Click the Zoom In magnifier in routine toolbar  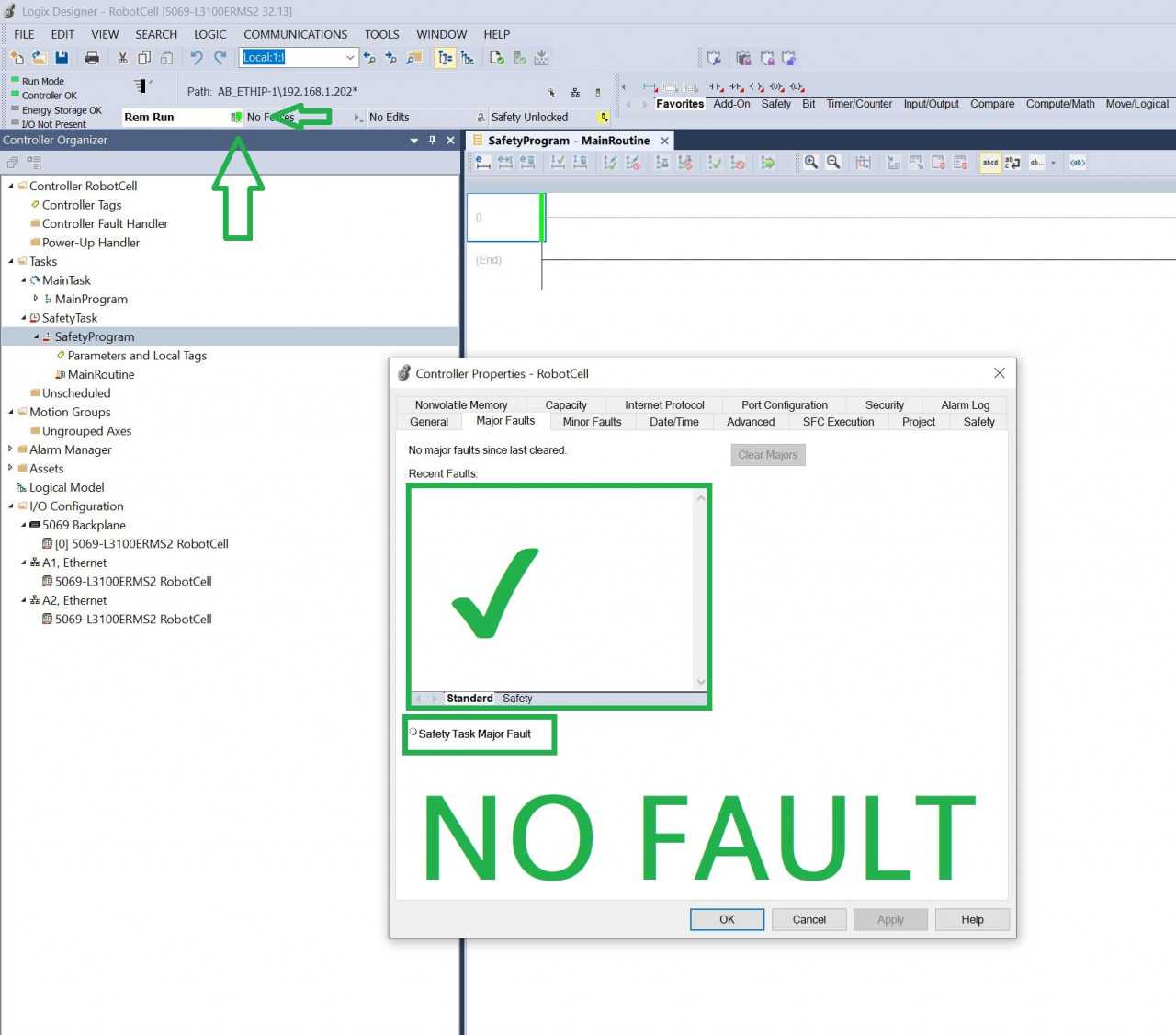point(811,163)
